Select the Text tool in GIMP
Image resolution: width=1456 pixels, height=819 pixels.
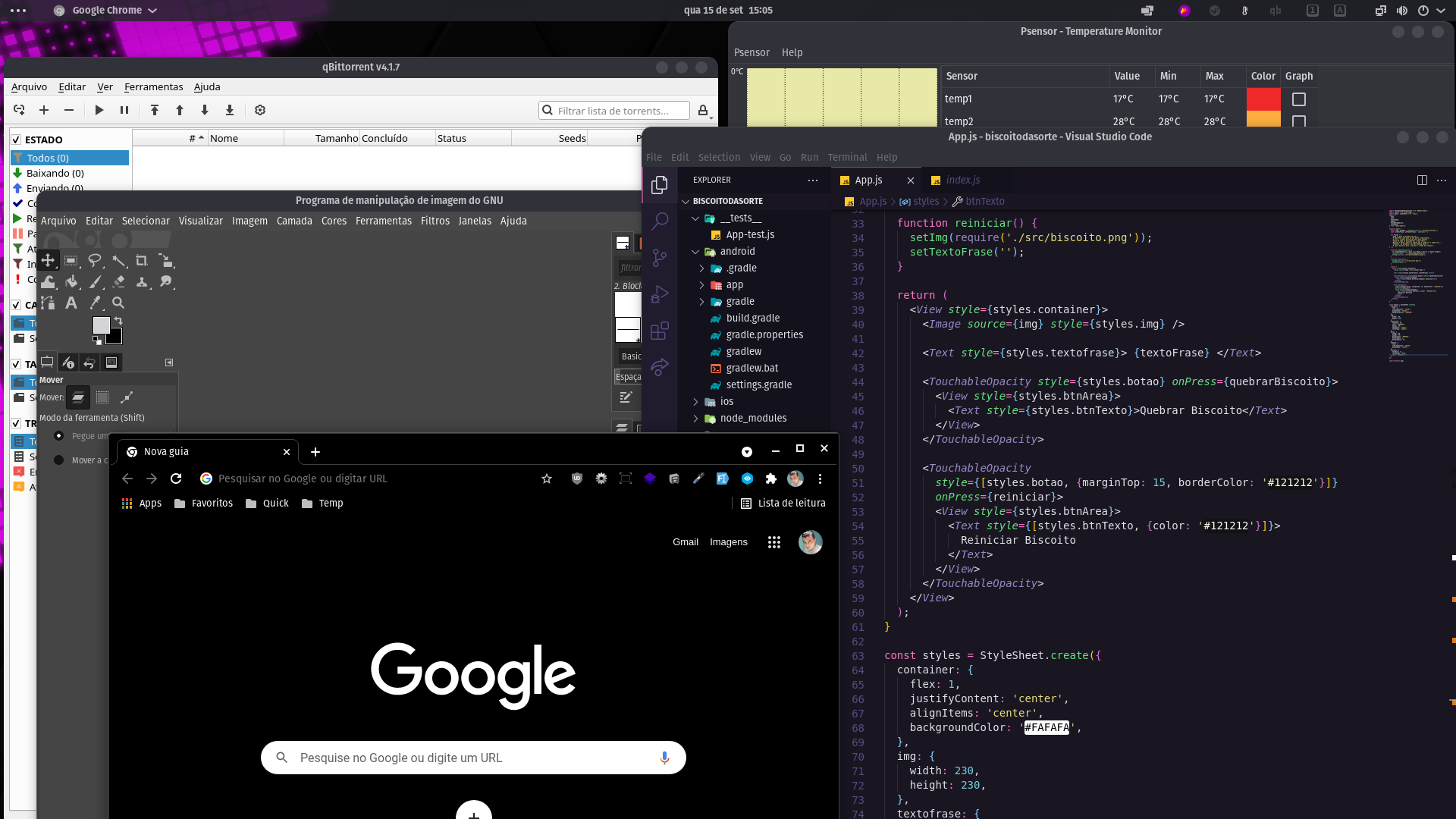click(71, 303)
